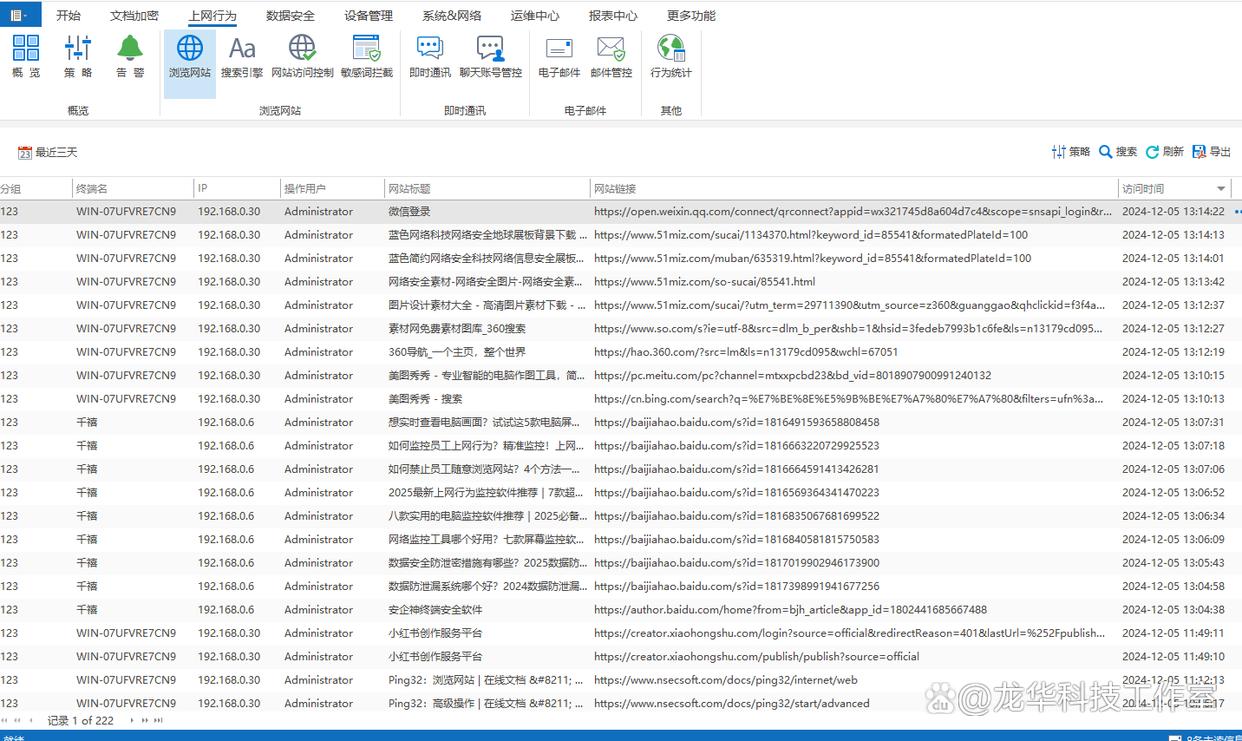Select the 如何监控员工上网行为 title cell
The image size is (1242, 741).
487,446
